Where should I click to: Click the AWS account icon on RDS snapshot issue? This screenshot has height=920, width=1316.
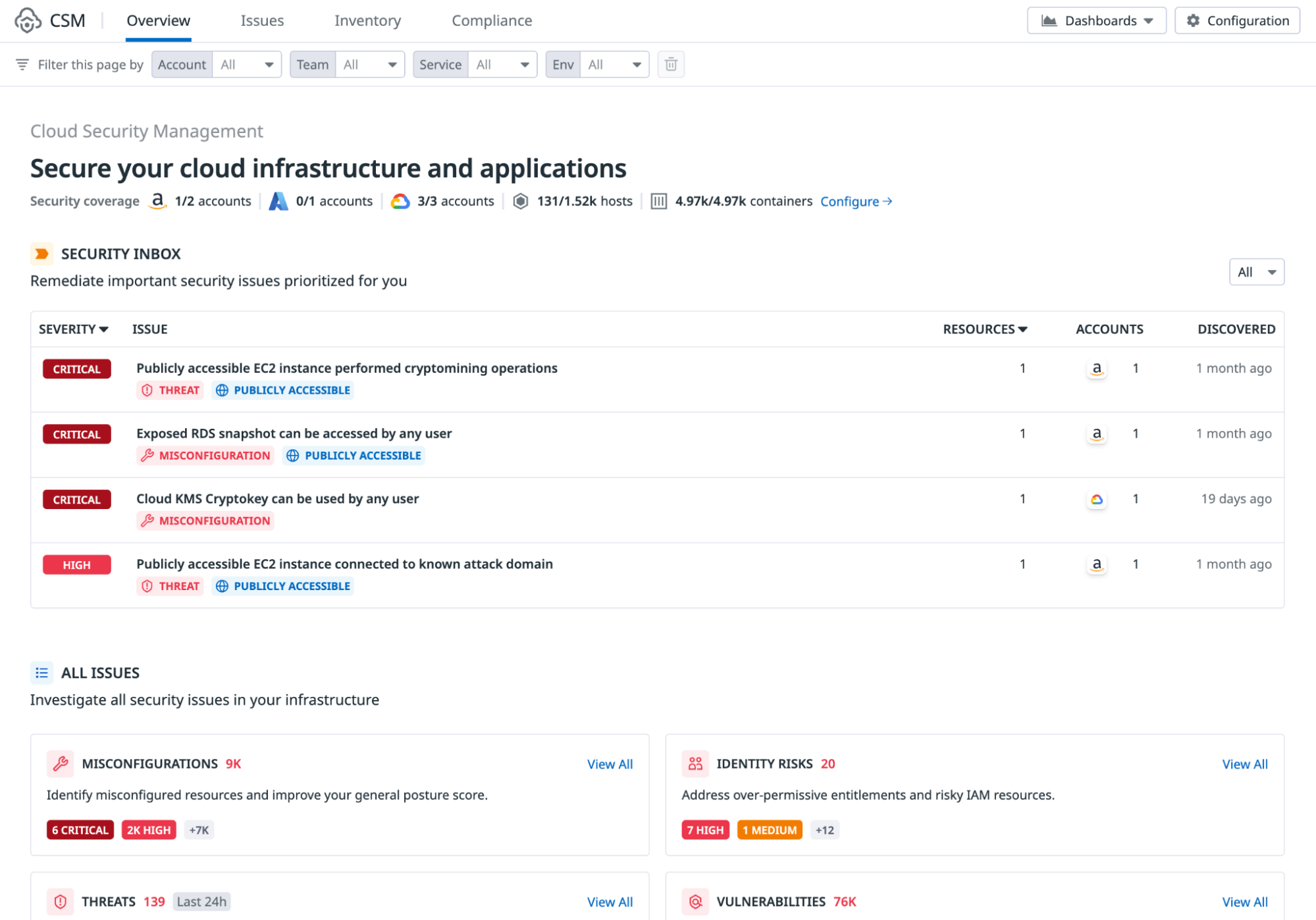point(1096,433)
